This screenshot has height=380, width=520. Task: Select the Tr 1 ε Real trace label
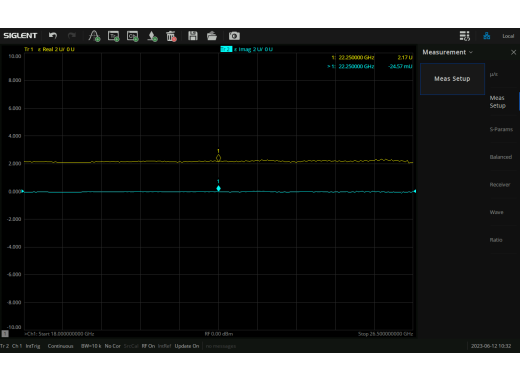pos(49,49)
